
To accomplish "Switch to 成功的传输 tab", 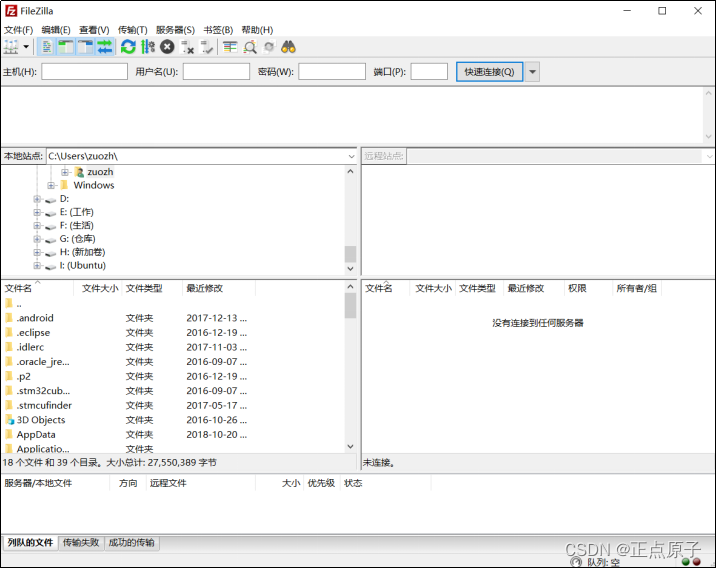I will click(x=132, y=543).
